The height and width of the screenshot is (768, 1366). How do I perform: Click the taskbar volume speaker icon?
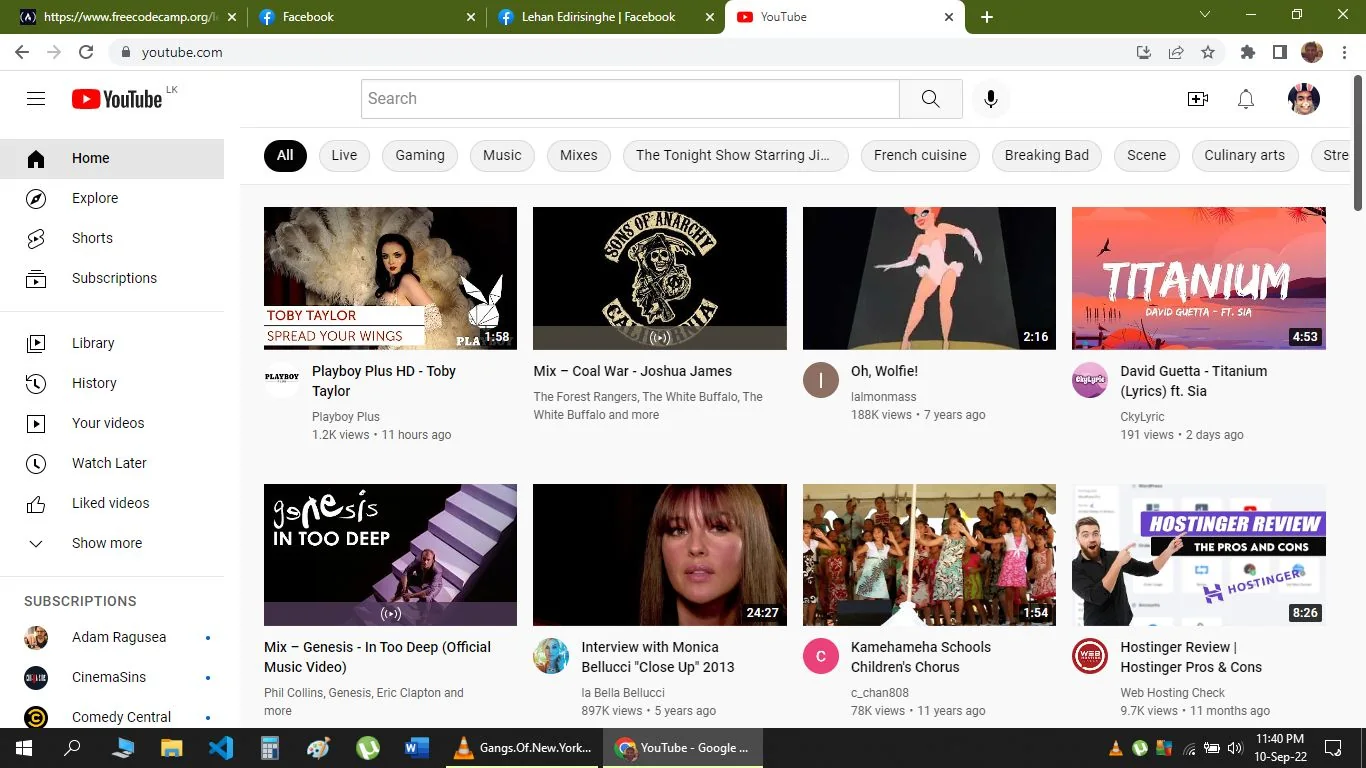point(1234,748)
